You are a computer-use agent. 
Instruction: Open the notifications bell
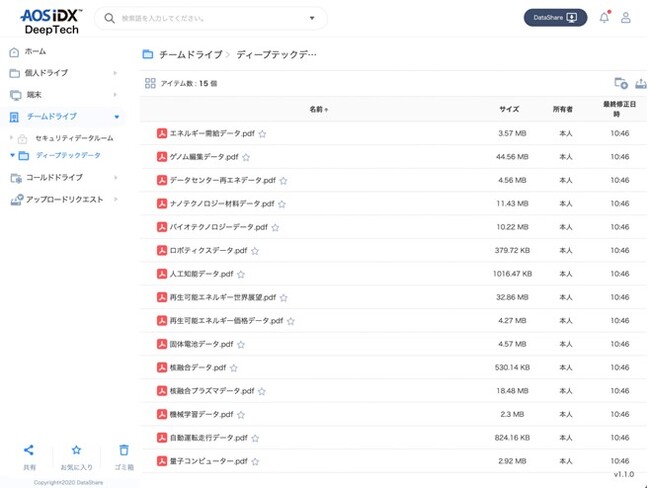(x=604, y=18)
